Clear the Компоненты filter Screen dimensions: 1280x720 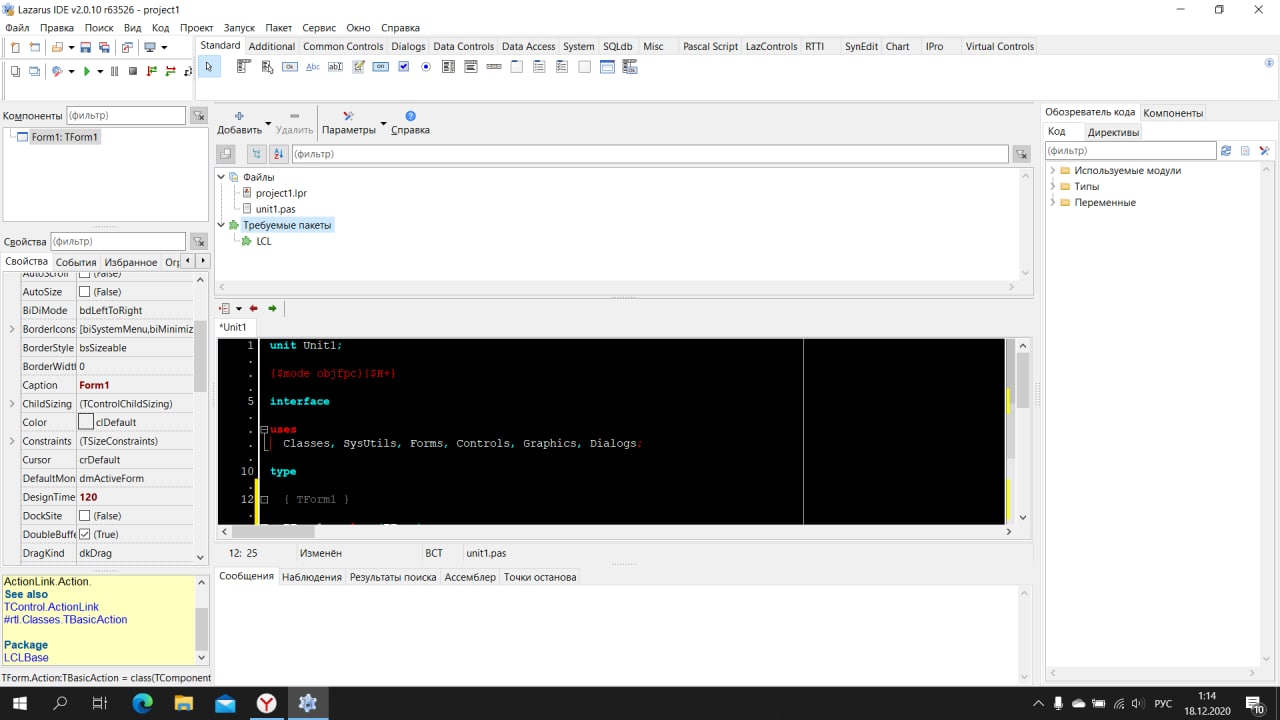[199, 116]
